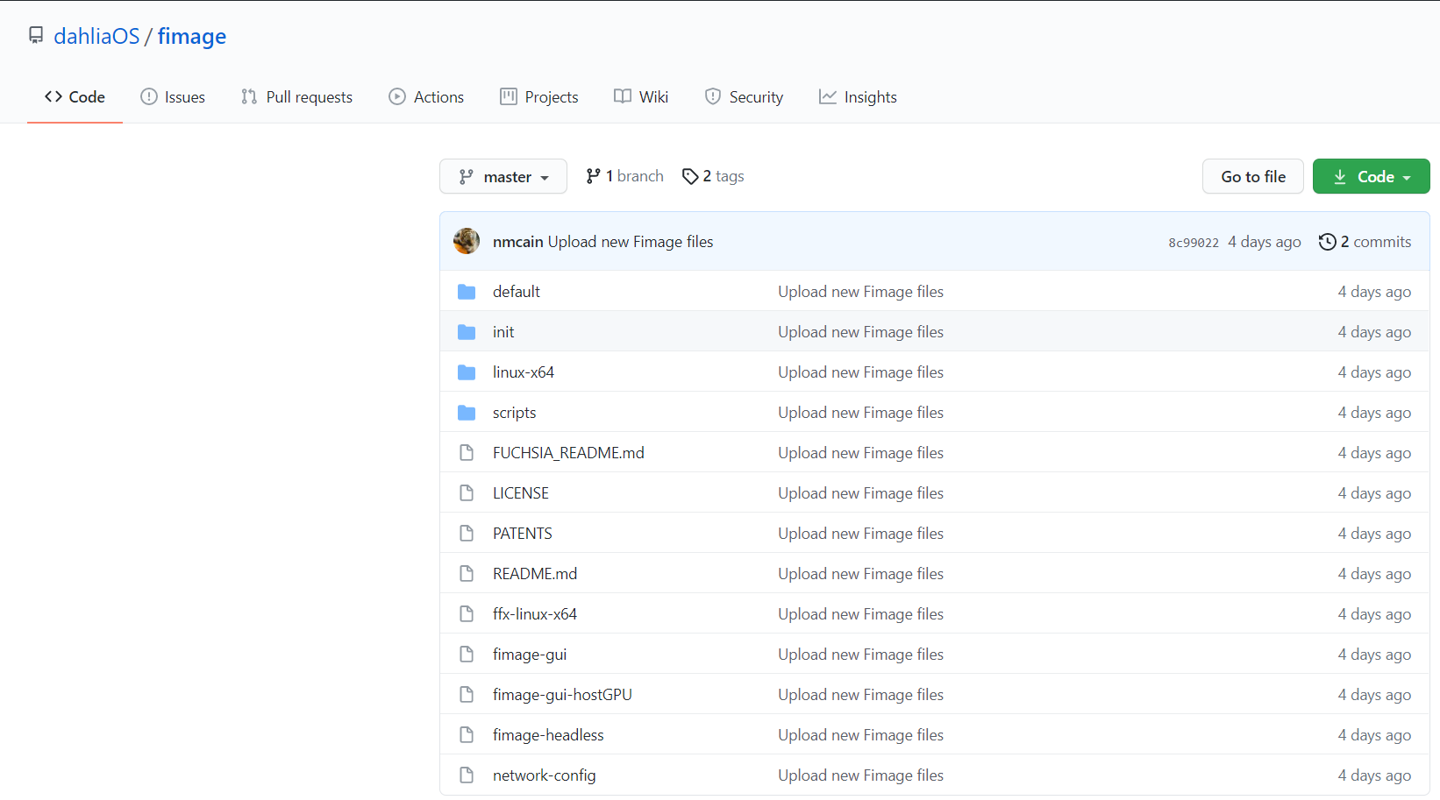The height and width of the screenshot is (800, 1440).
Task: Click the folder icon next to linux-x64
Action: click(x=466, y=372)
